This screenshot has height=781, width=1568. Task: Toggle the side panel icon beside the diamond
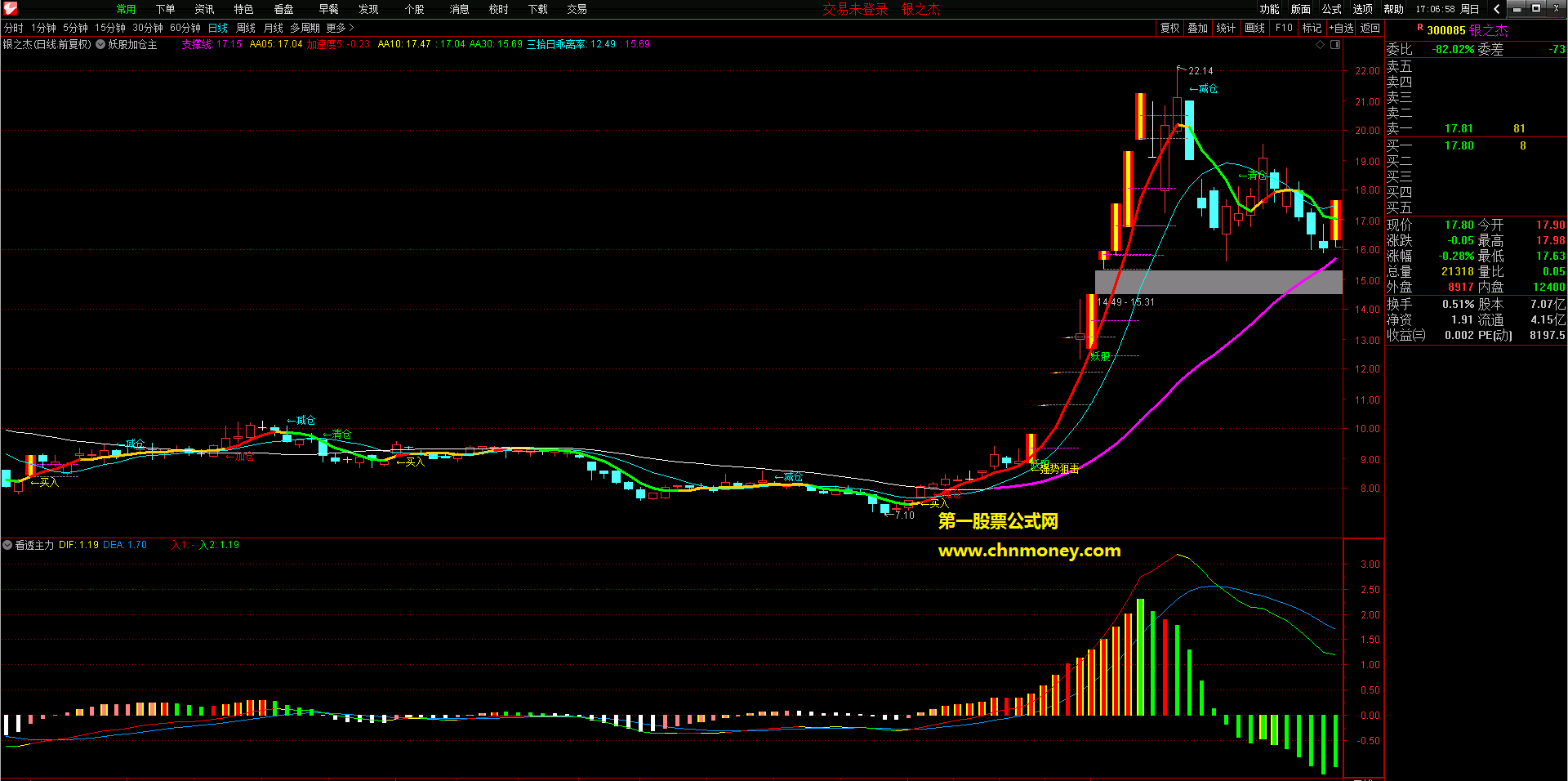[1335, 45]
